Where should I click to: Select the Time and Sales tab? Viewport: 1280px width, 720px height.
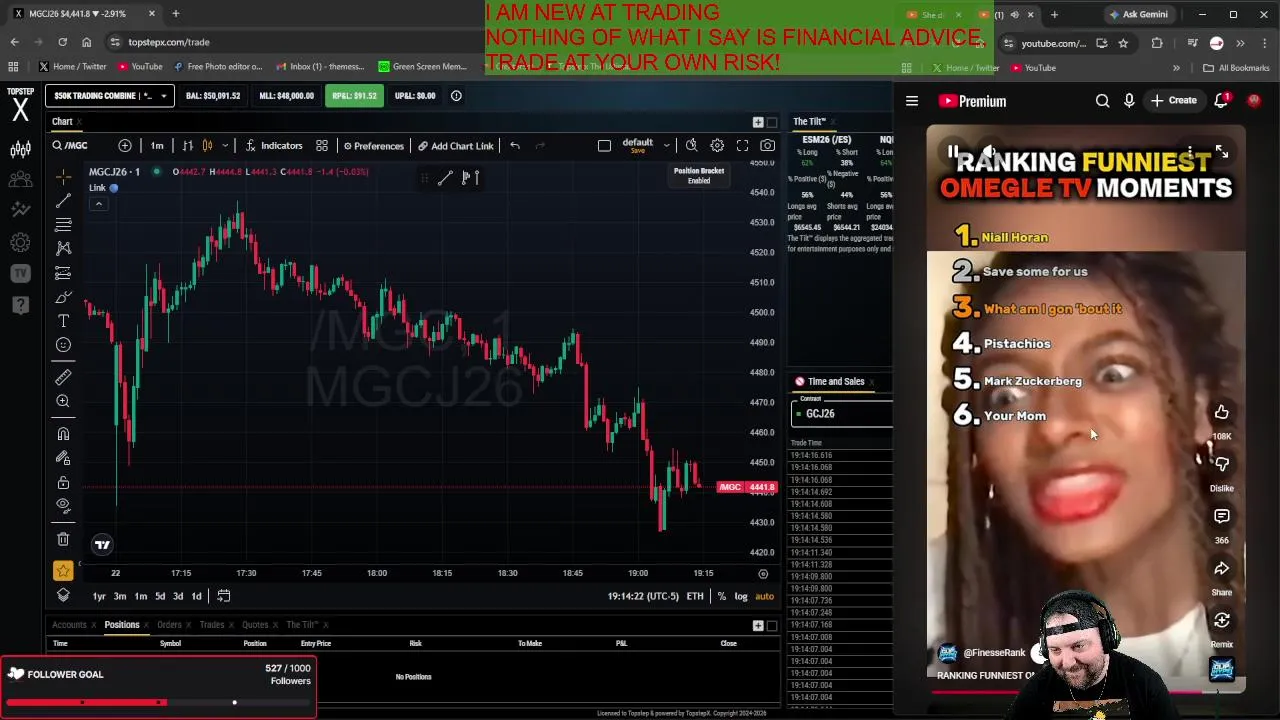click(835, 381)
